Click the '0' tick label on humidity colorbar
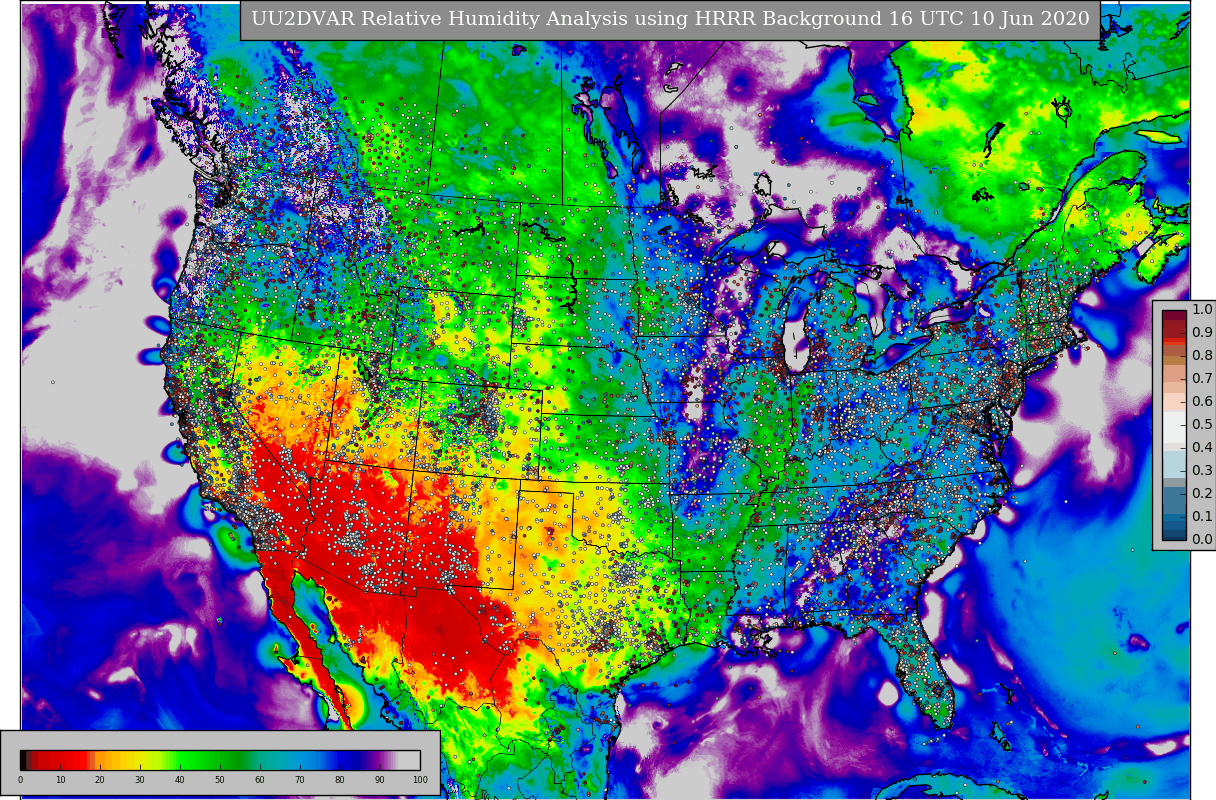 [20, 780]
